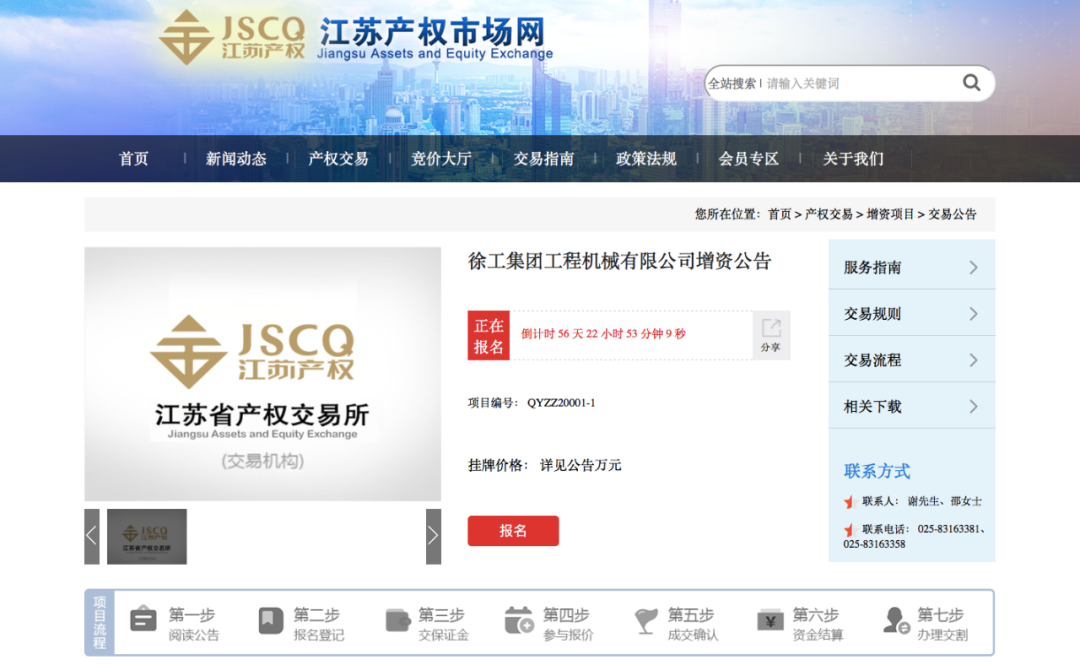Open the 产权交易 navigation menu
The width and height of the screenshot is (1080, 665).
338,158
